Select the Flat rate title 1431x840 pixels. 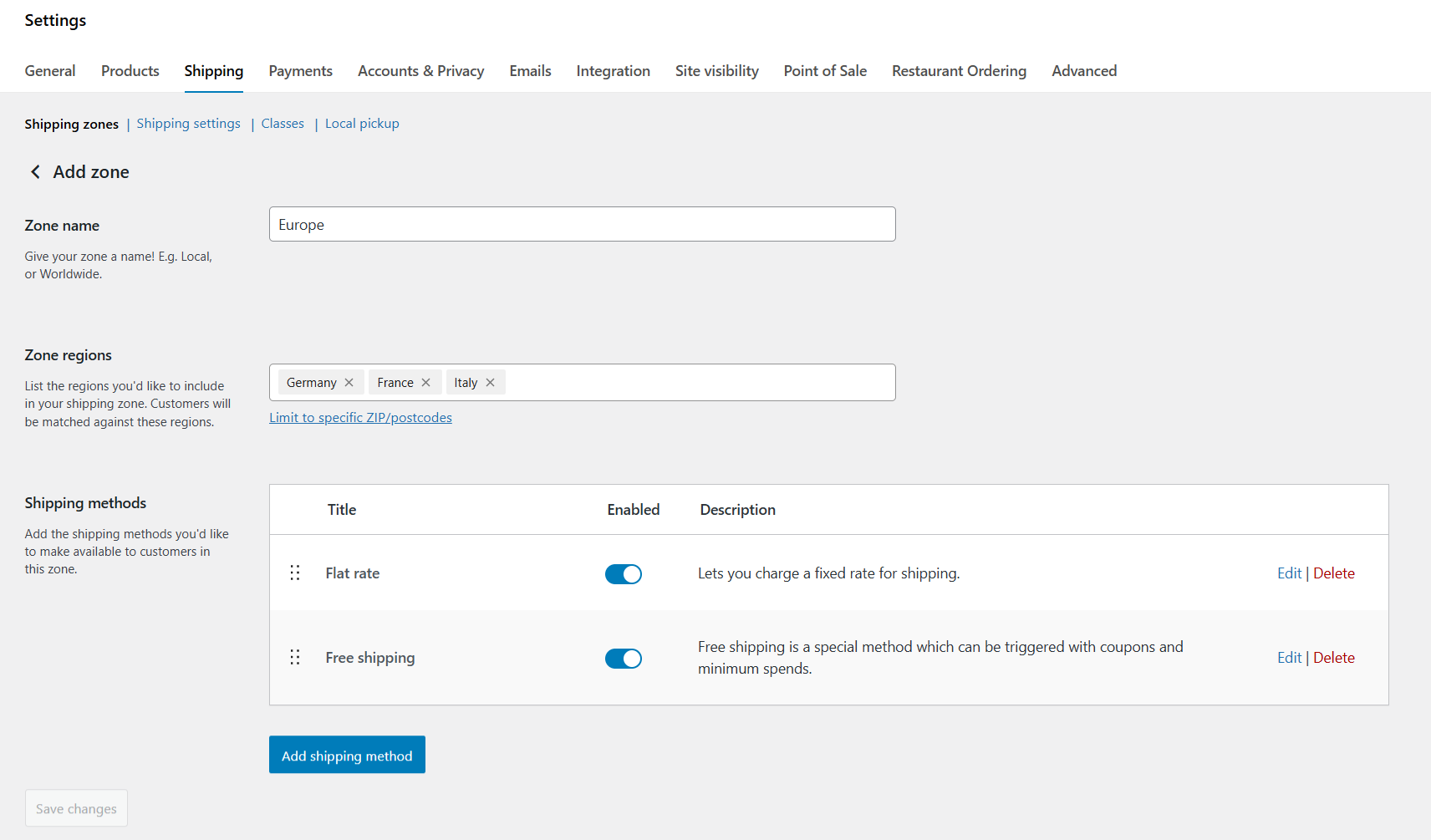tap(353, 573)
